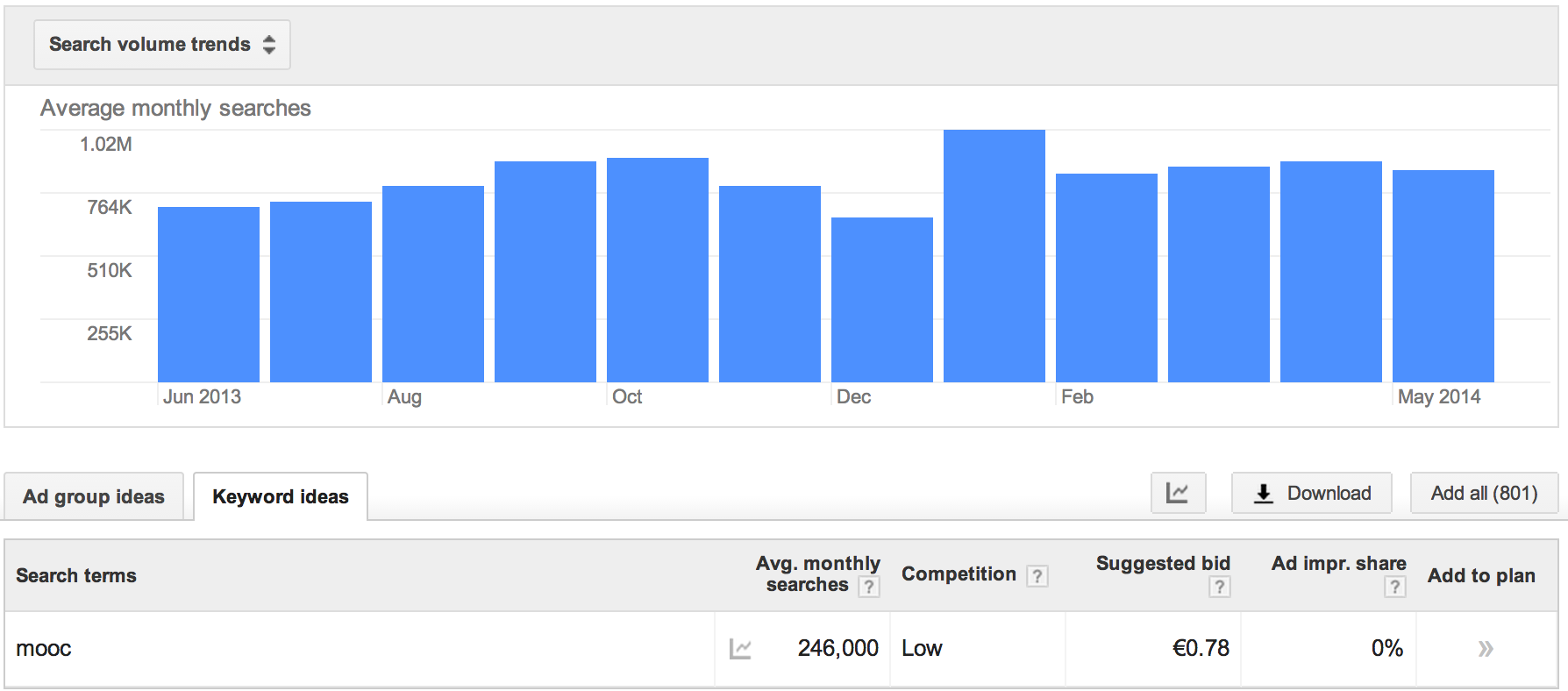Click the Dec bar in chart

click(882, 300)
